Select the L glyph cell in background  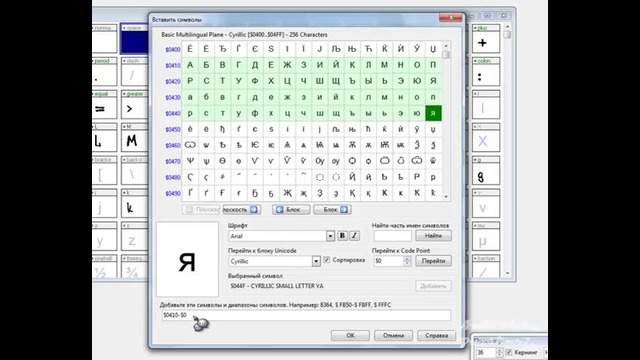click(x=104, y=138)
